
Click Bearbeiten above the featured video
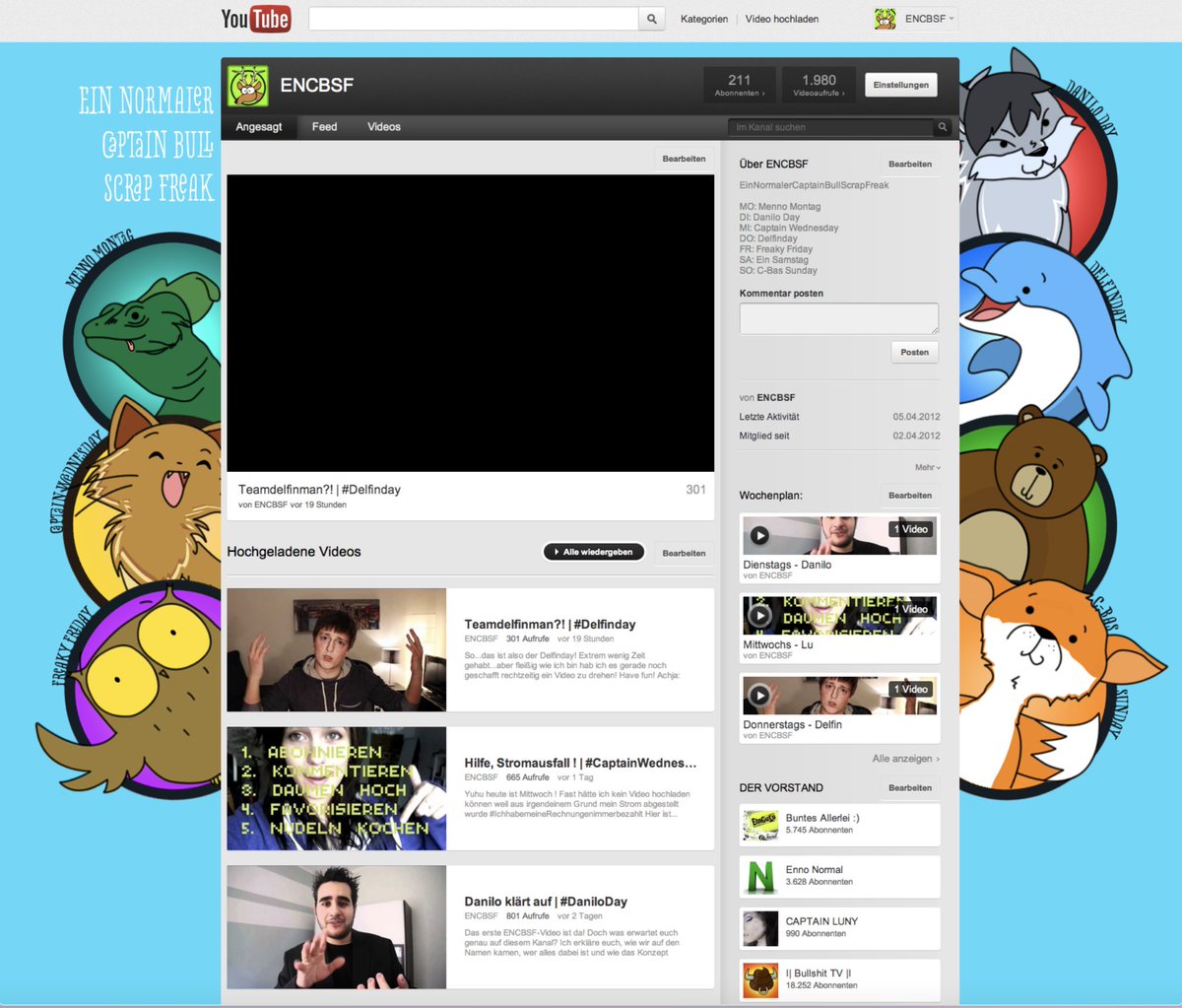(x=684, y=159)
